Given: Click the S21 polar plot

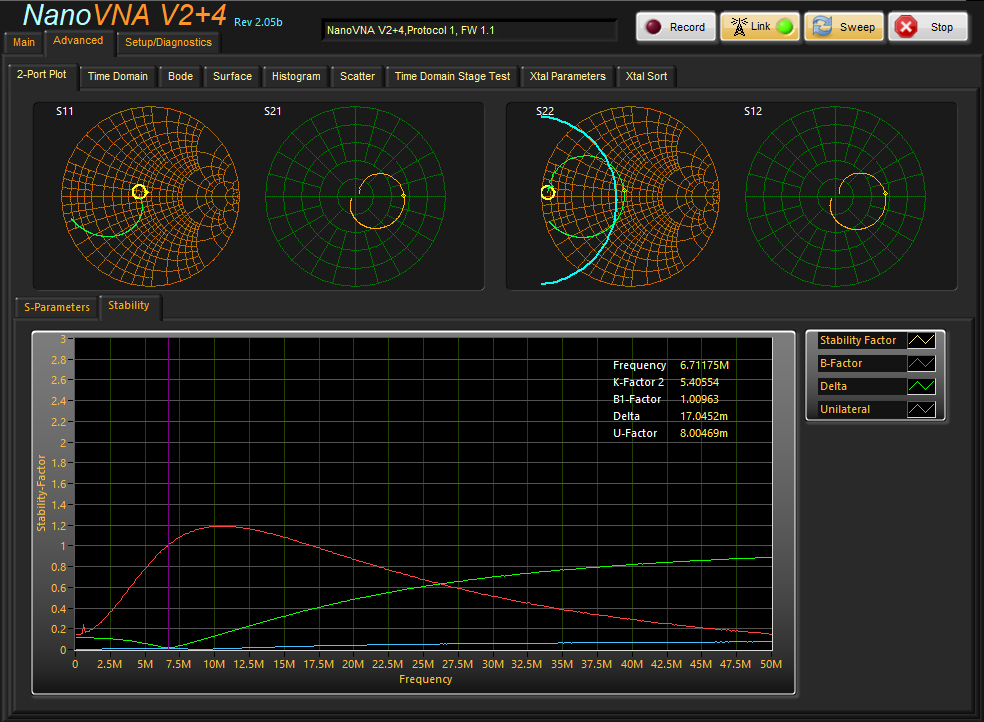Looking at the screenshot, I should (x=355, y=196).
